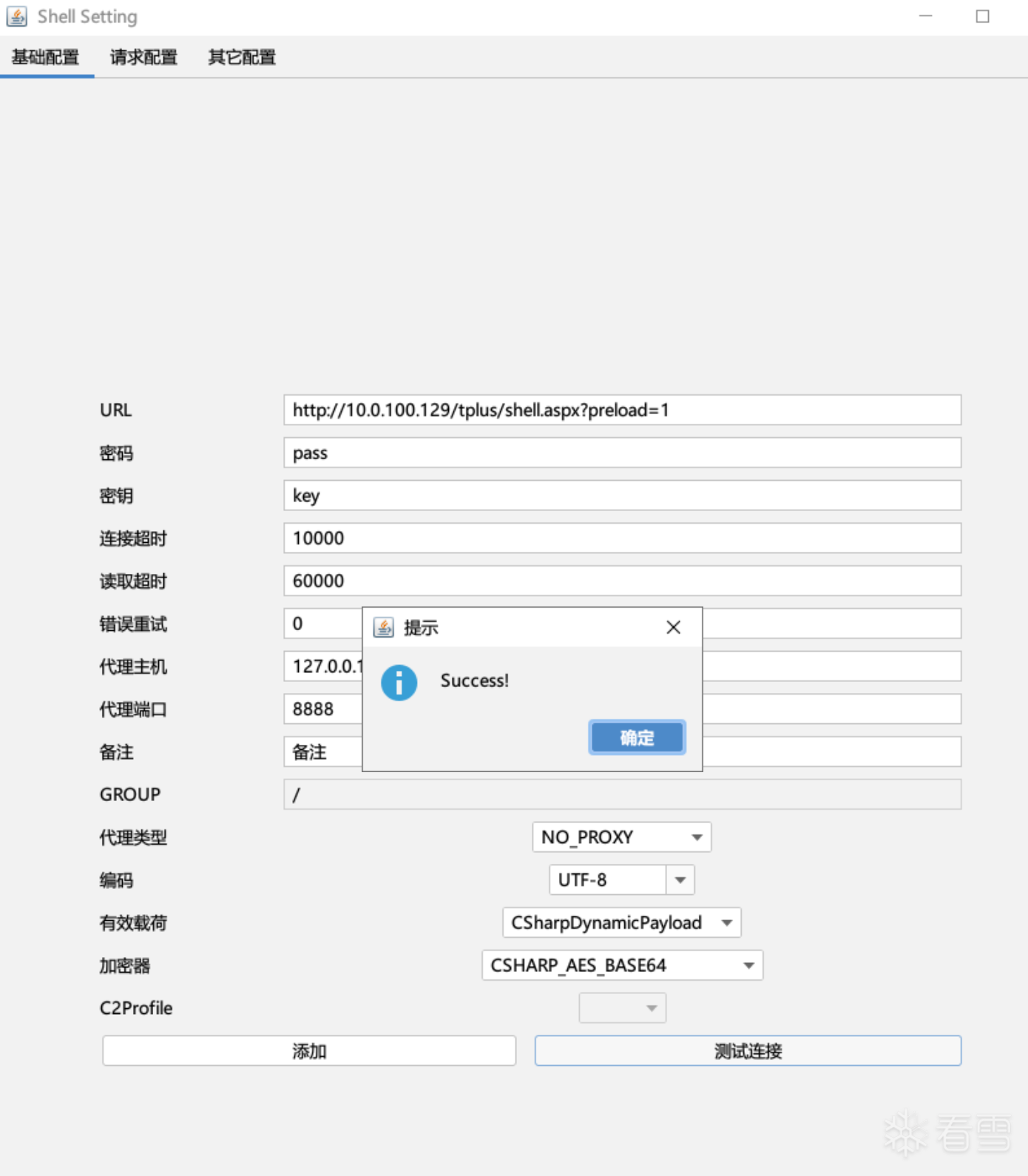
Task: Minimize the Shell Setting window
Action: pos(925,16)
